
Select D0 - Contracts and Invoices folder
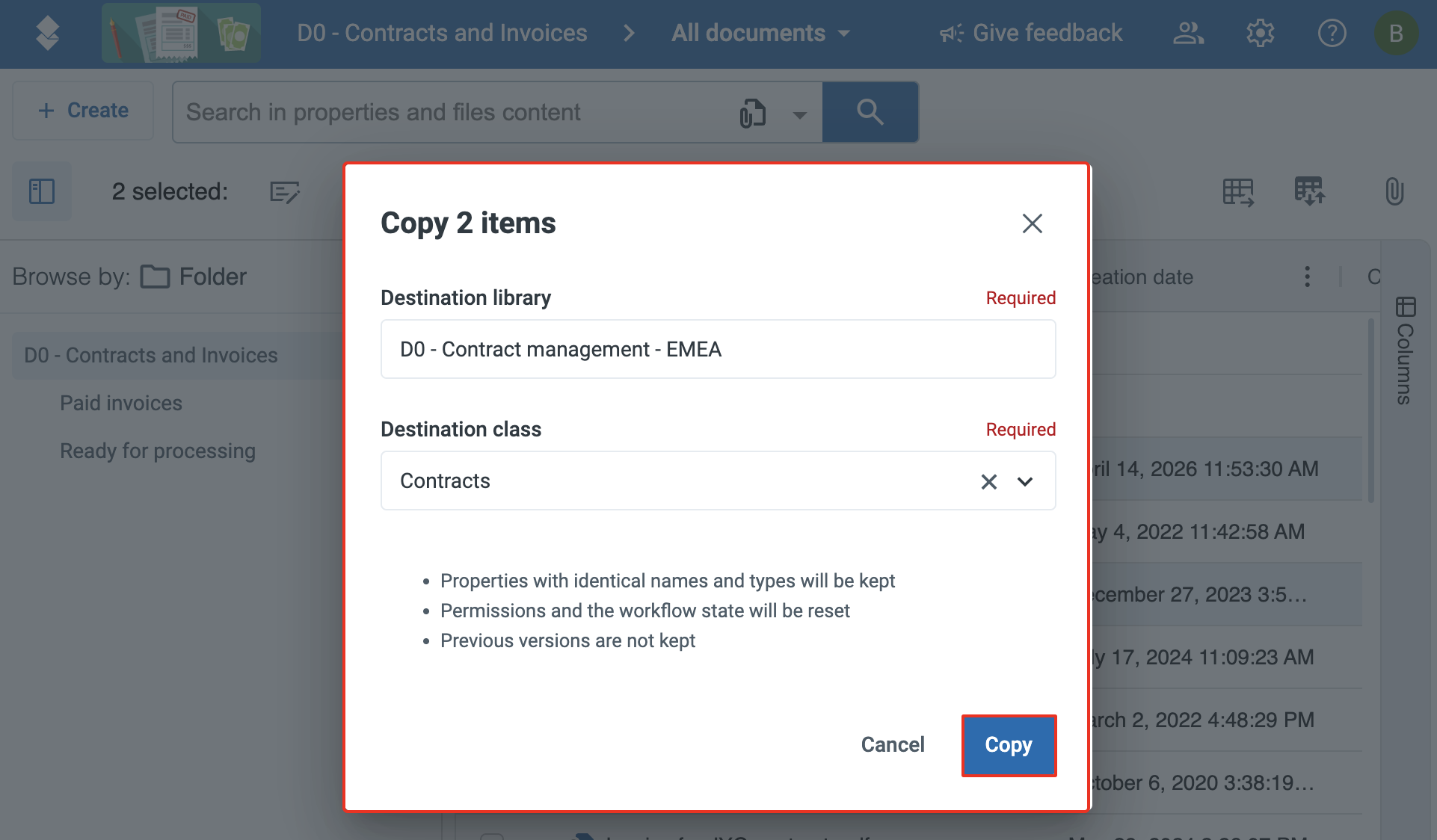pos(177,355)
